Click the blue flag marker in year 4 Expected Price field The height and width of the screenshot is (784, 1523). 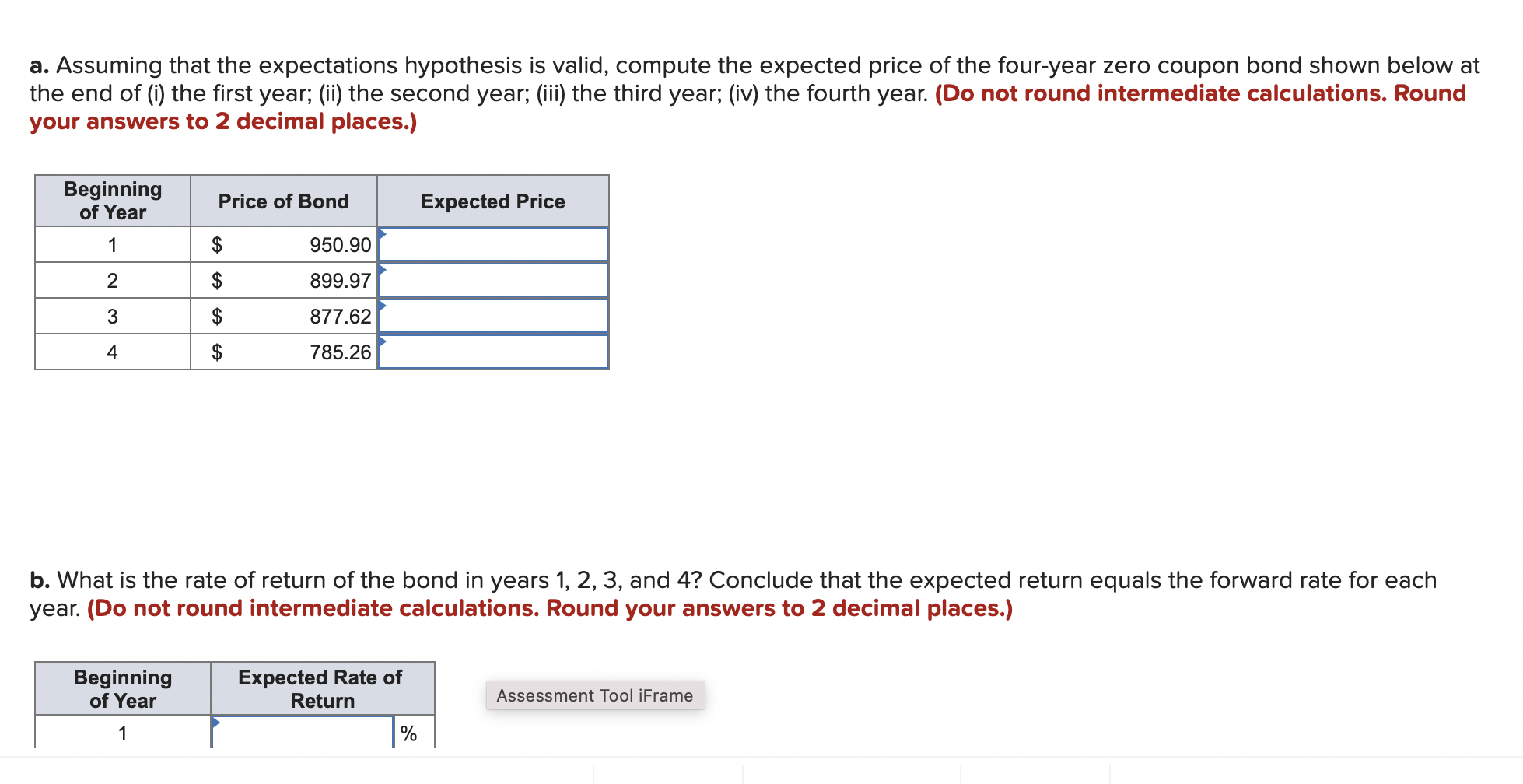pyautogui.click(x=383, y=342)
